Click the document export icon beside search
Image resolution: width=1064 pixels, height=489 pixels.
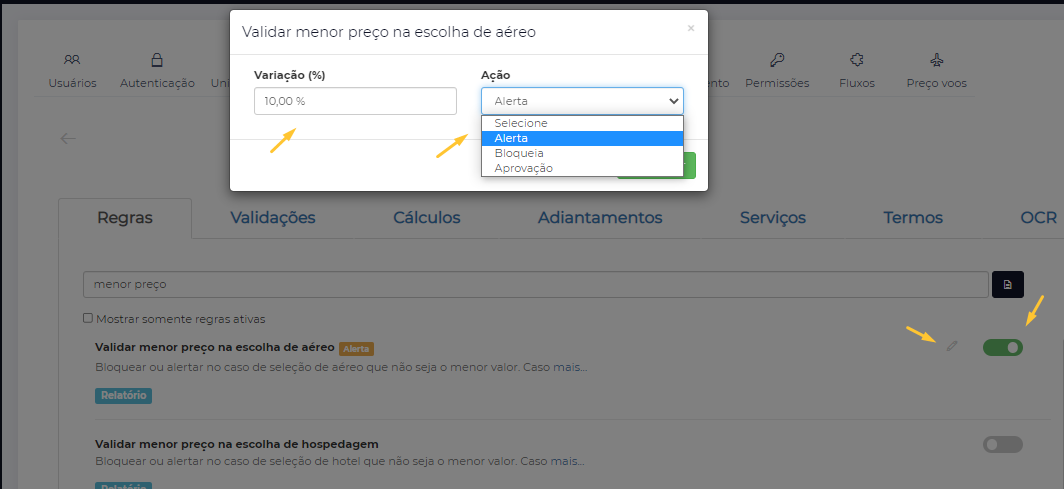tap(1008, 285)
